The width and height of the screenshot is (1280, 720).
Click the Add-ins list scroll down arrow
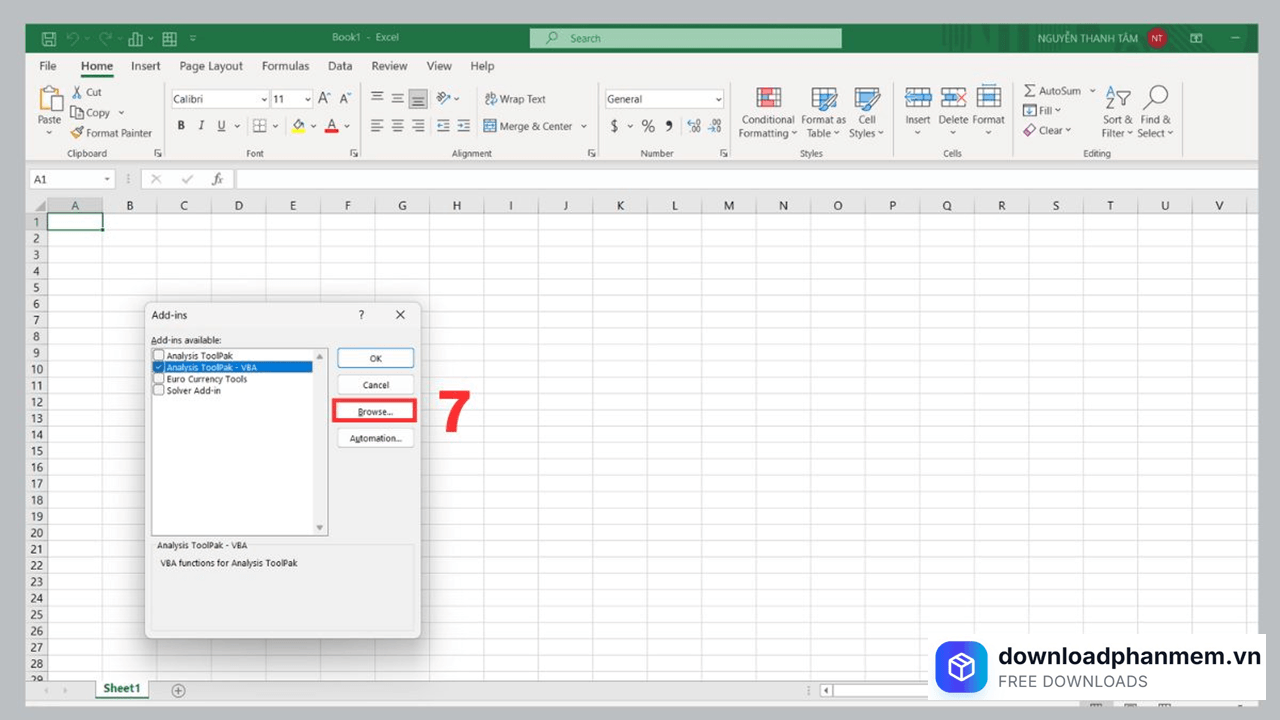tap(320, 528)
